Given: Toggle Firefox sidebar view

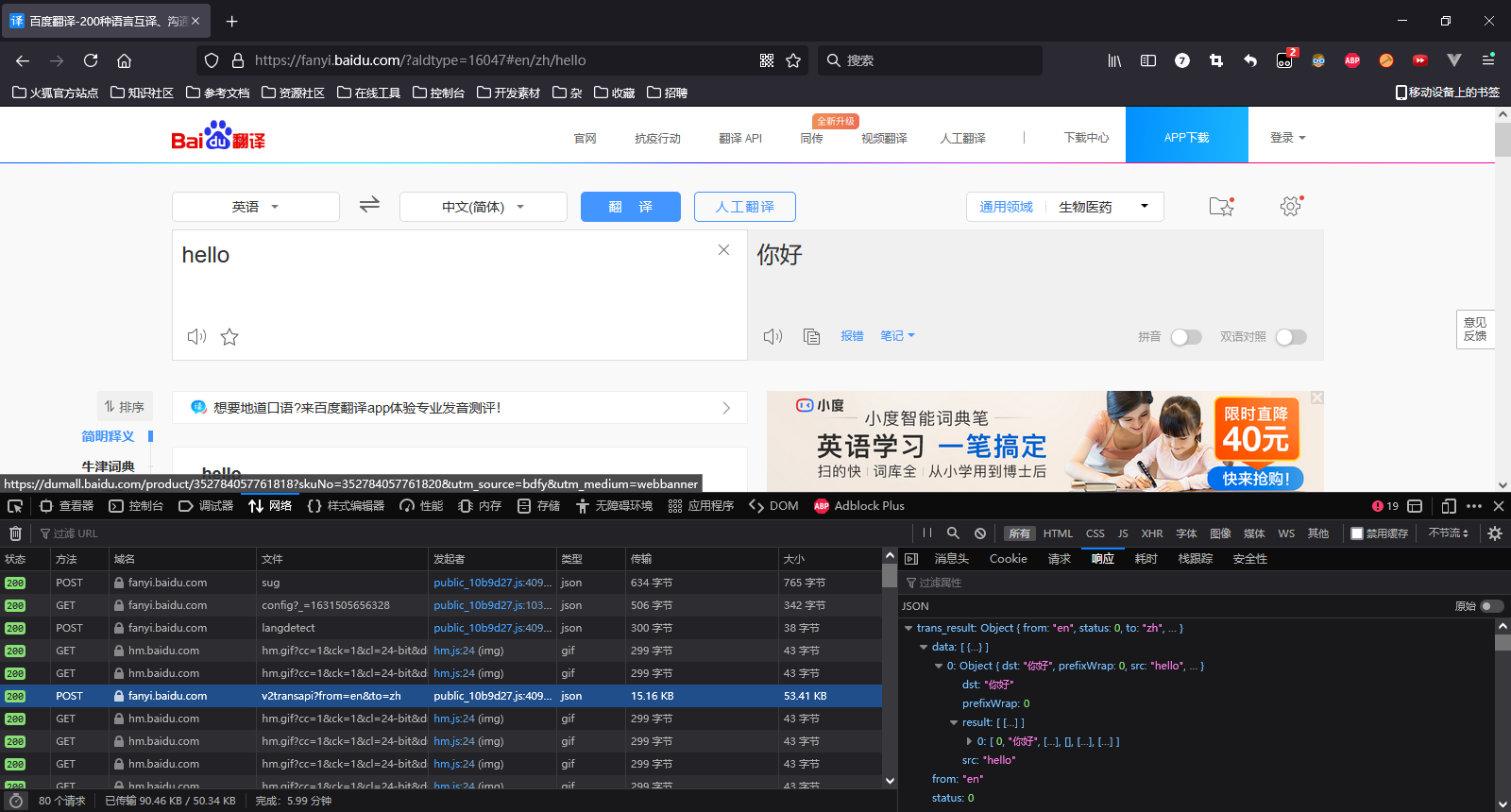Looking at the screenshot, I should pyautogui.click(x=1148, y=60).
